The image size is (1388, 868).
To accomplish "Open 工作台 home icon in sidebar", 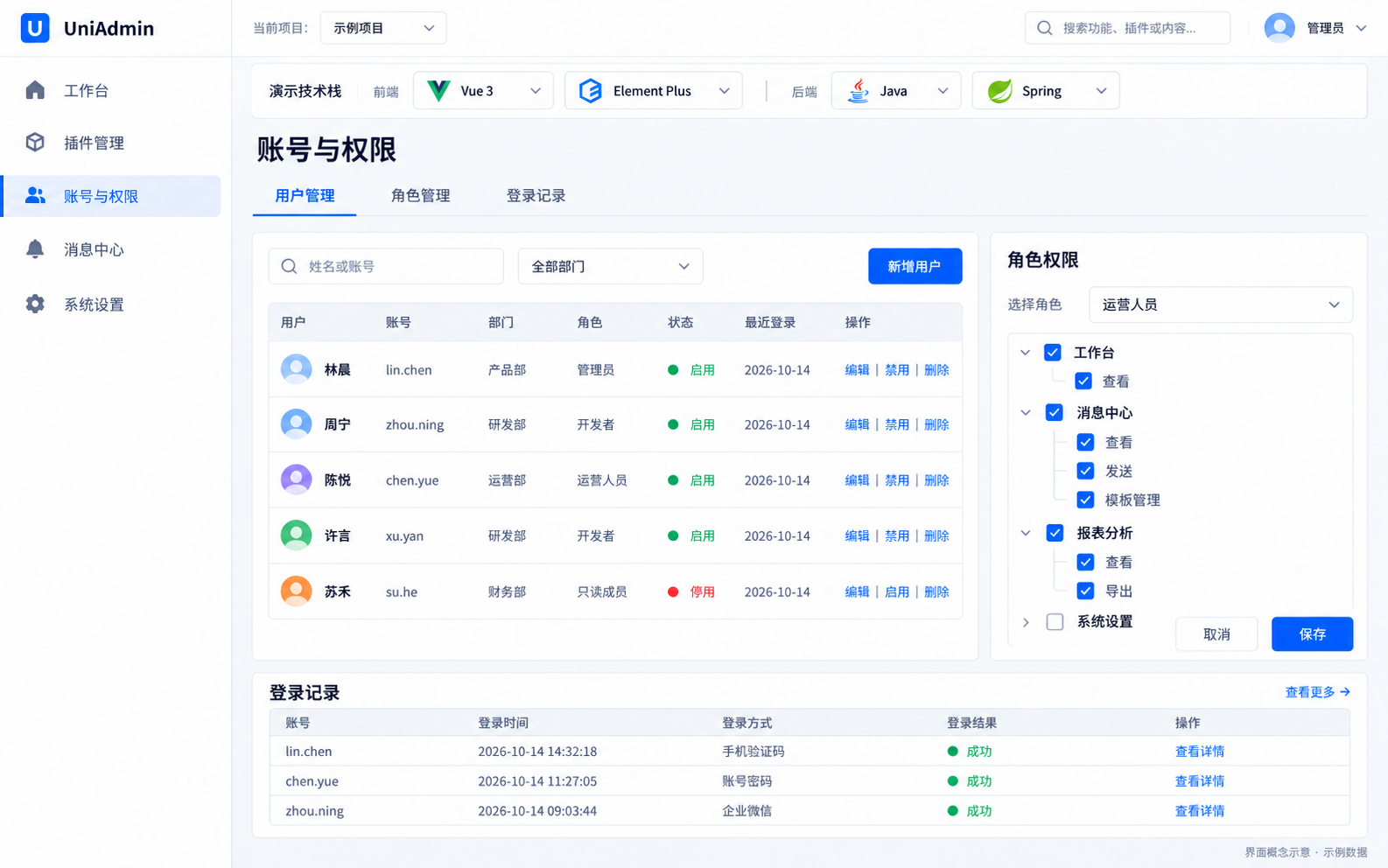I will coord(35,90).
